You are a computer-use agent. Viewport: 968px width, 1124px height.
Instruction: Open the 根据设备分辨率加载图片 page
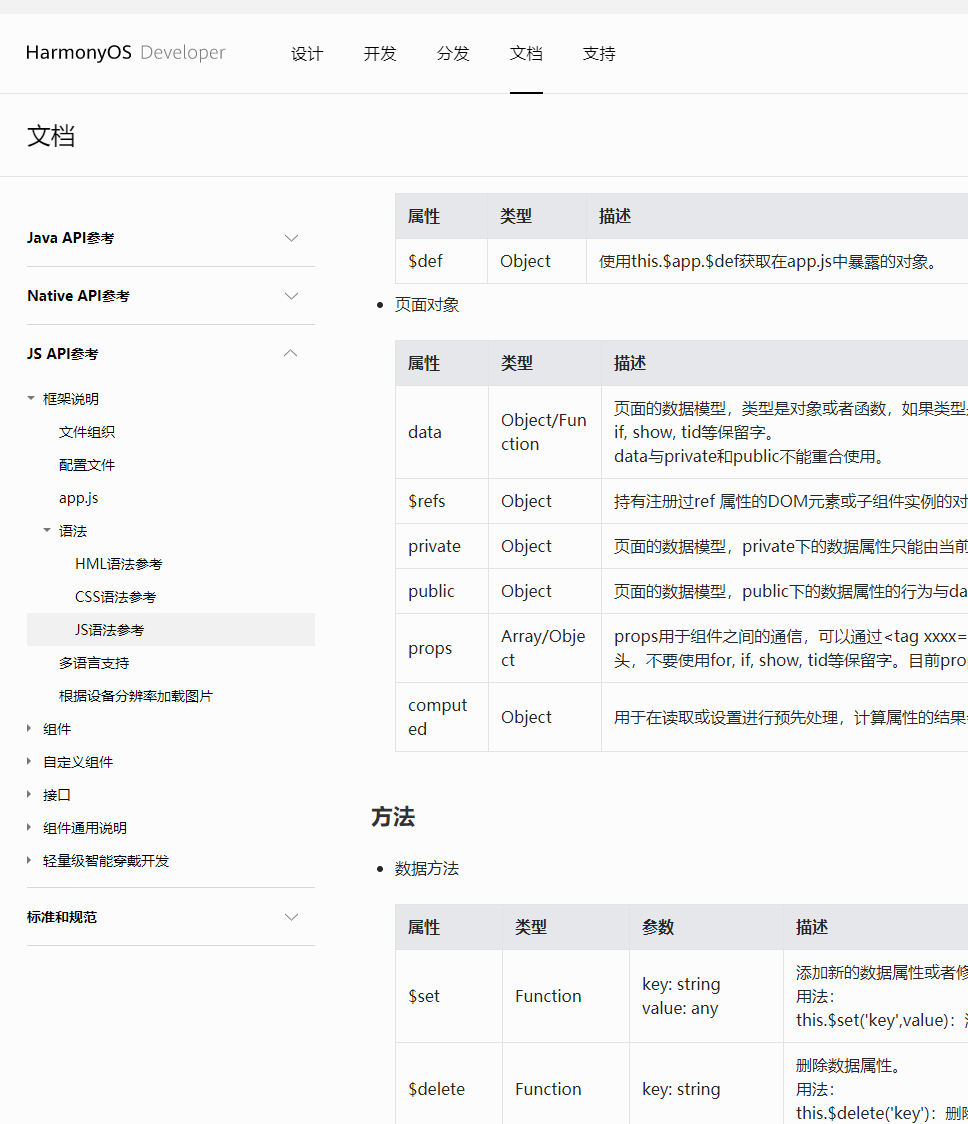click(x=136, y=696)
